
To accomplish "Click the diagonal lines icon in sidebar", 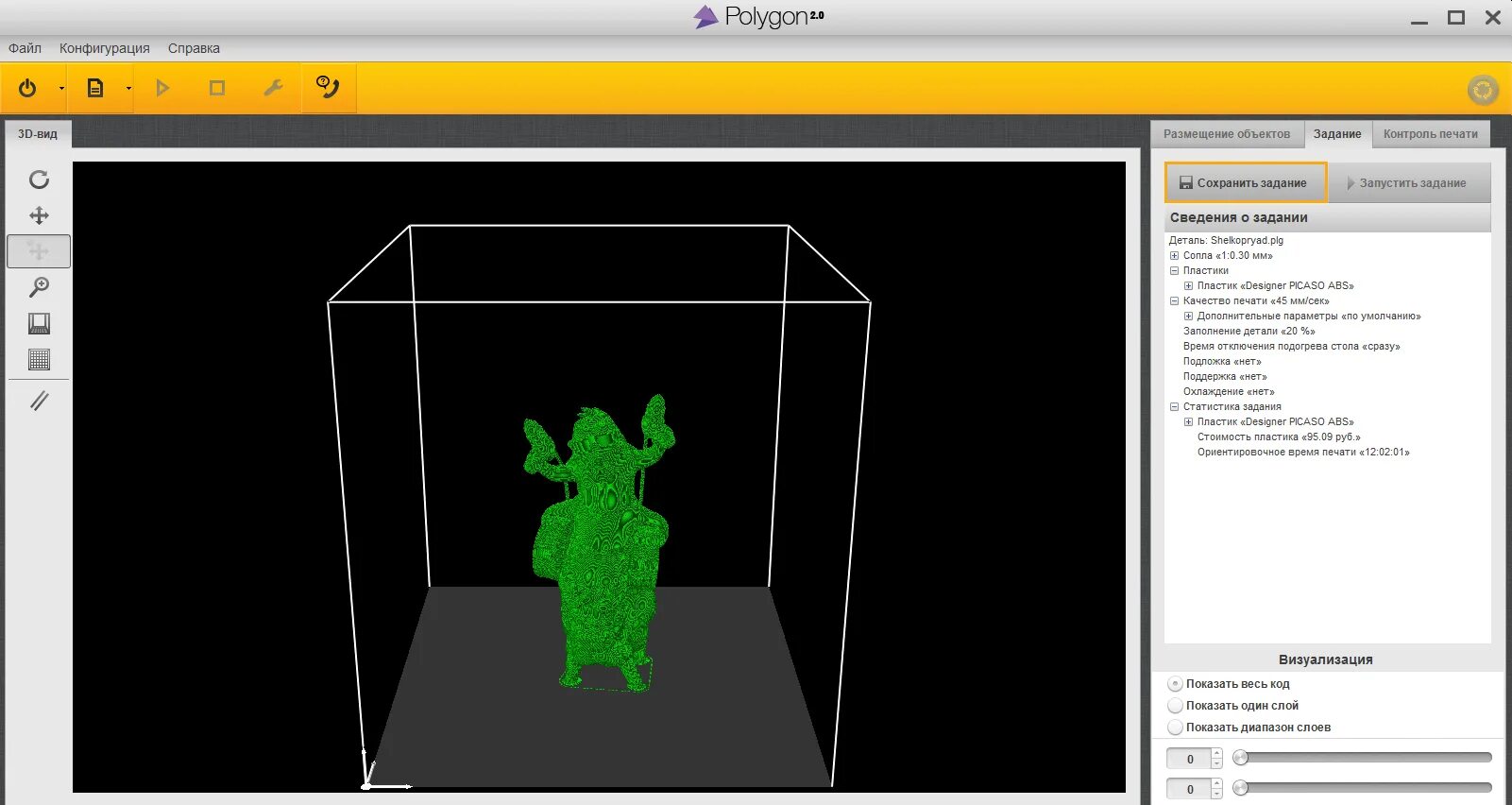I will 39,402.
